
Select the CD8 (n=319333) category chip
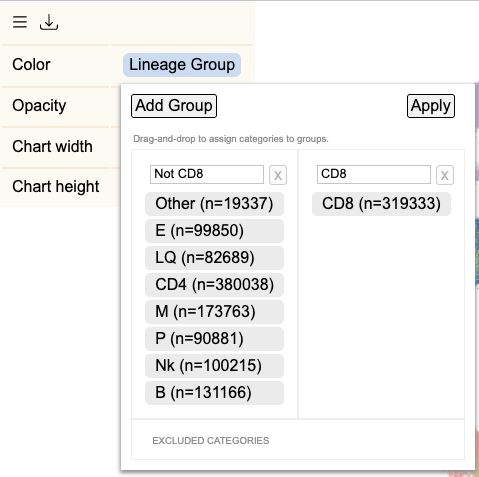point(381,204)
